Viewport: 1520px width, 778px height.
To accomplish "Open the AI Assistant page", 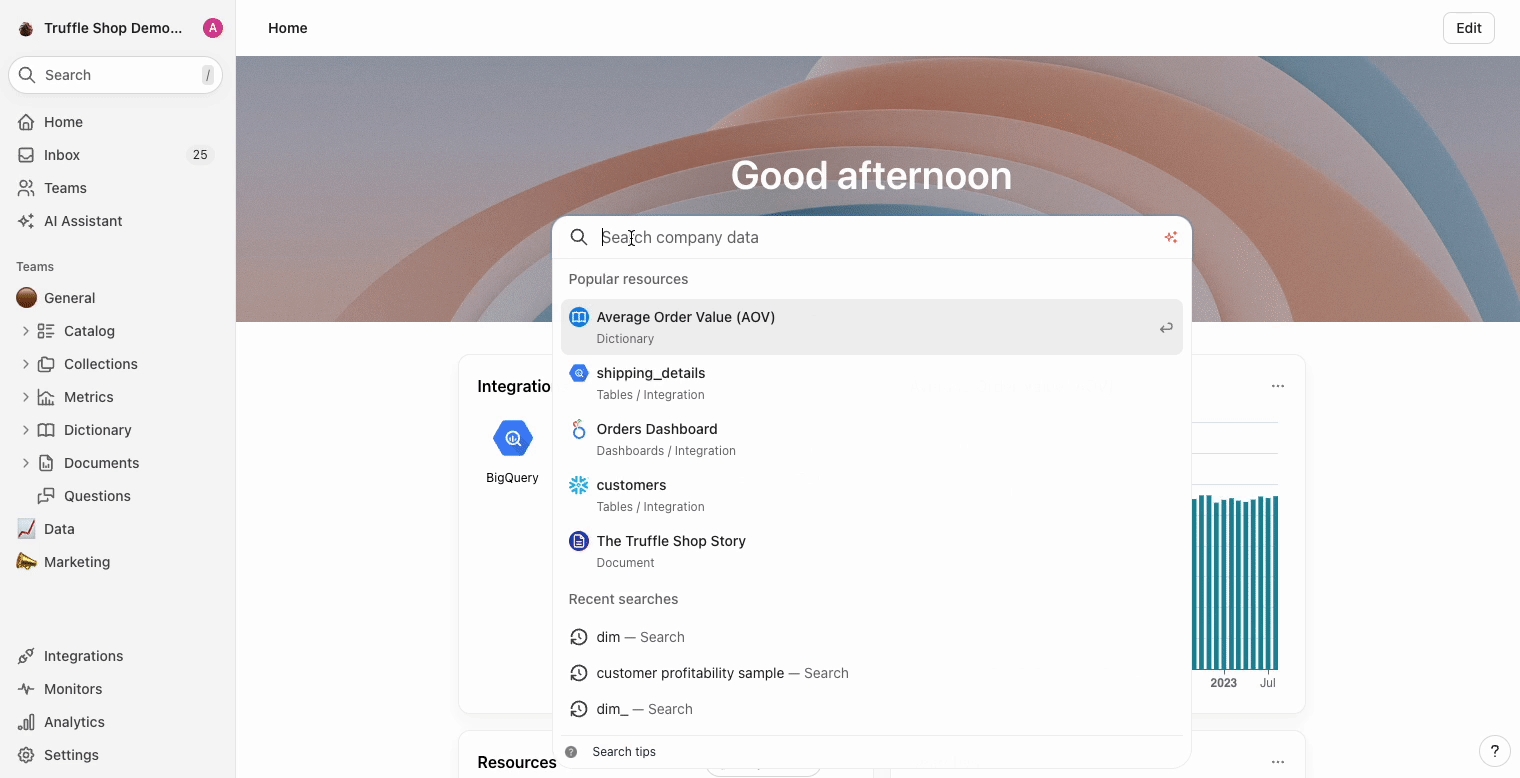I will [83, 221].
